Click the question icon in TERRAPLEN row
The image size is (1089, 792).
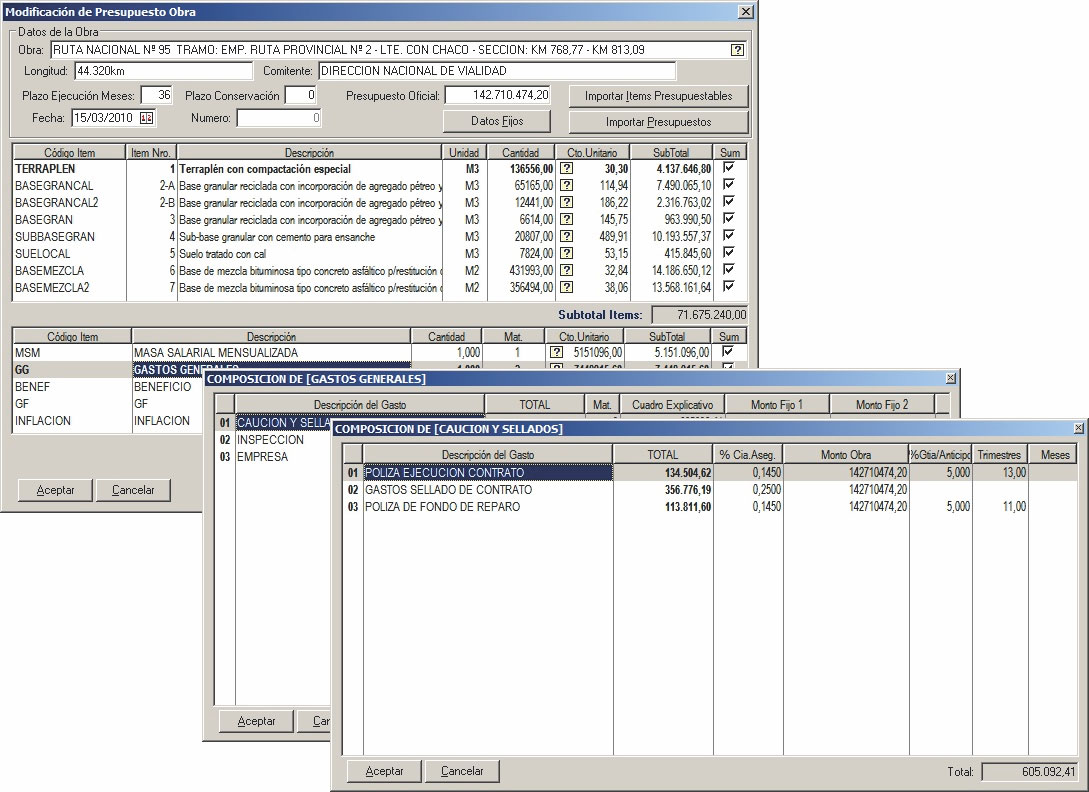(x=566, y=169)
